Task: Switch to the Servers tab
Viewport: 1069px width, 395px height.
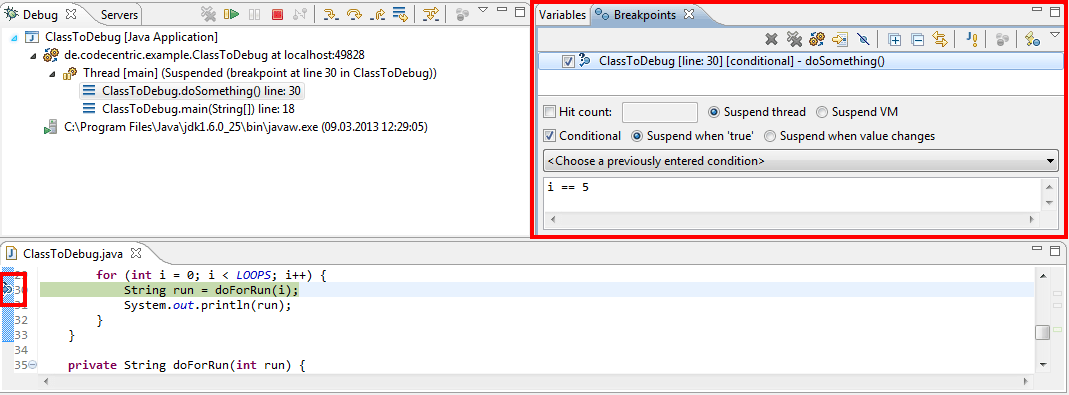Action: [x=119, y=14]
